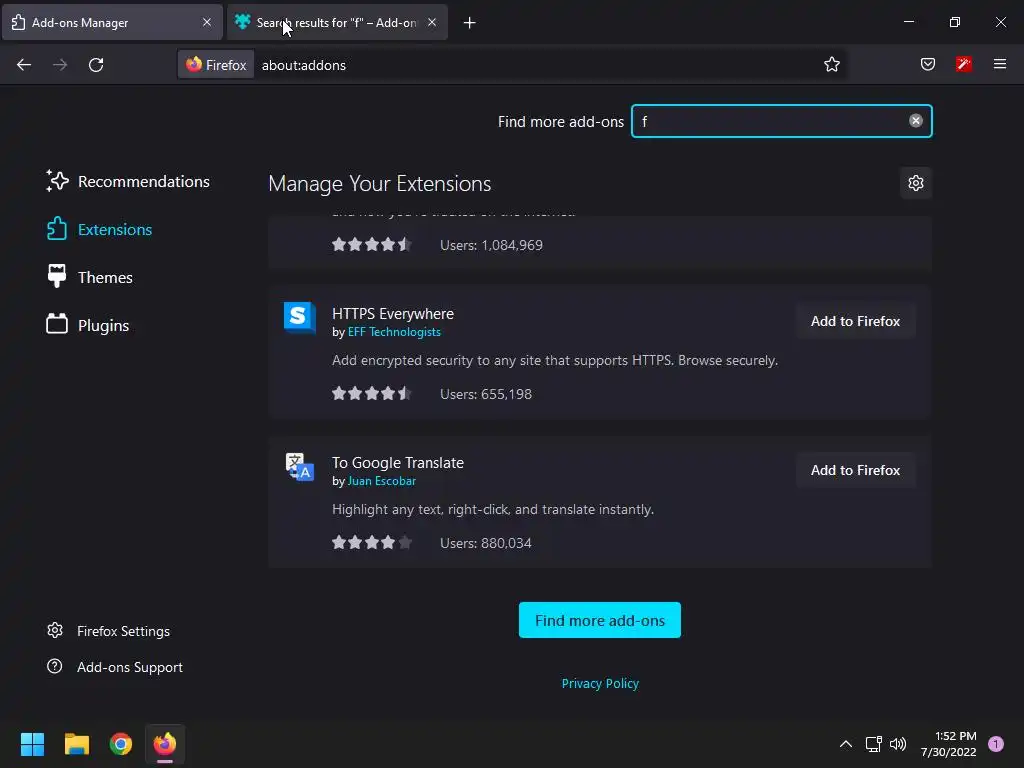Clear the add-on search field
The height and width of the screenshot is (768, 1024).
[x=916, y=121]
